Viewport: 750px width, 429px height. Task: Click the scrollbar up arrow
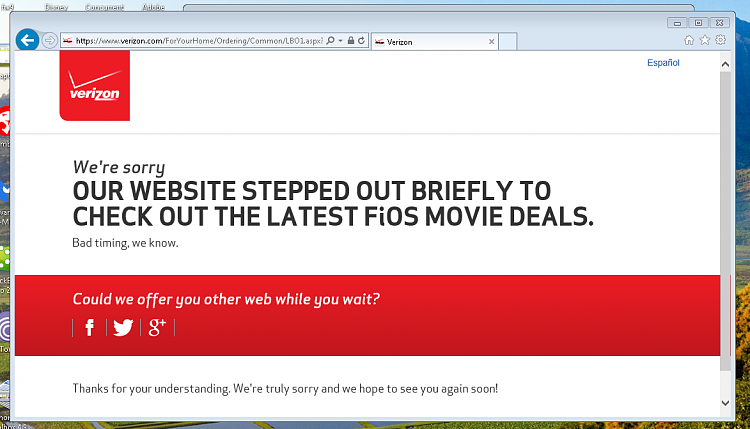click(725, 64)
